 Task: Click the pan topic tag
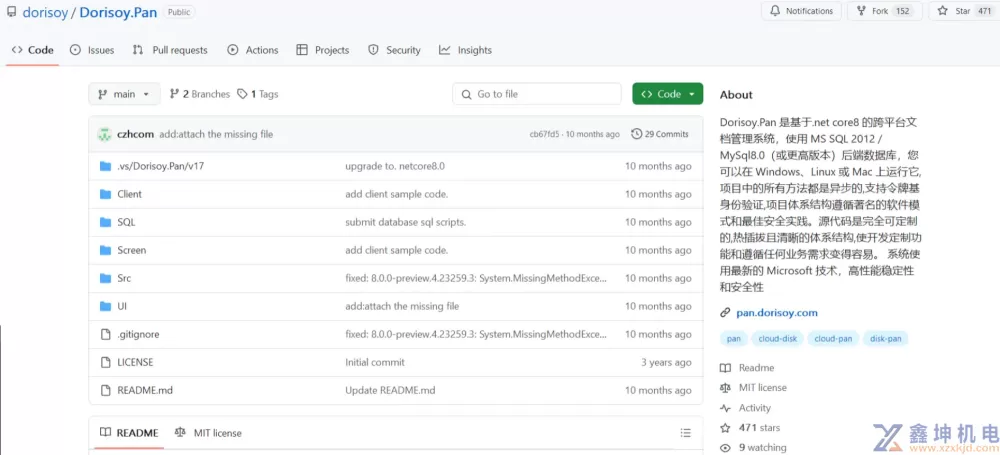[x=734, y=339]
